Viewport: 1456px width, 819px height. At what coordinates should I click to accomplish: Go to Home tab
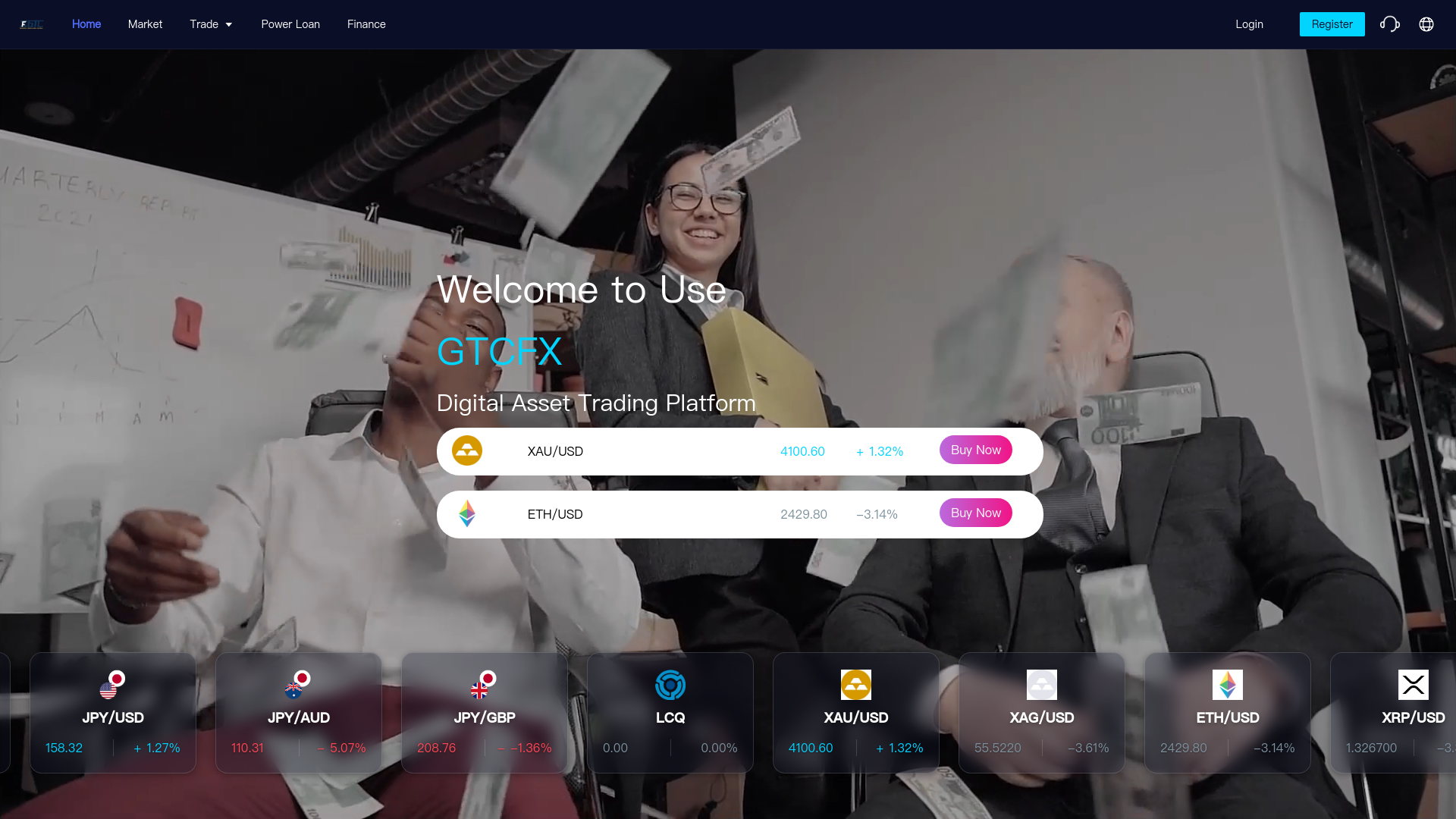(x=86, y=24)
